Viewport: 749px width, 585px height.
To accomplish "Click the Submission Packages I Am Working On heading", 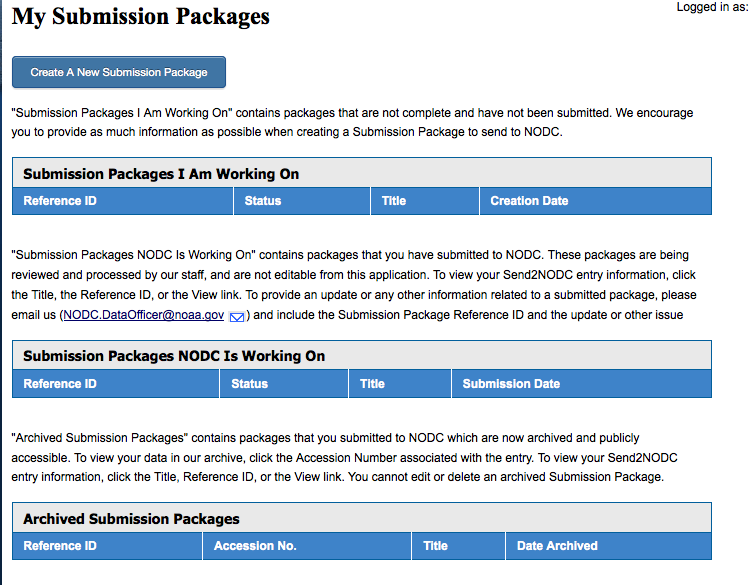I will click(161, 174).
